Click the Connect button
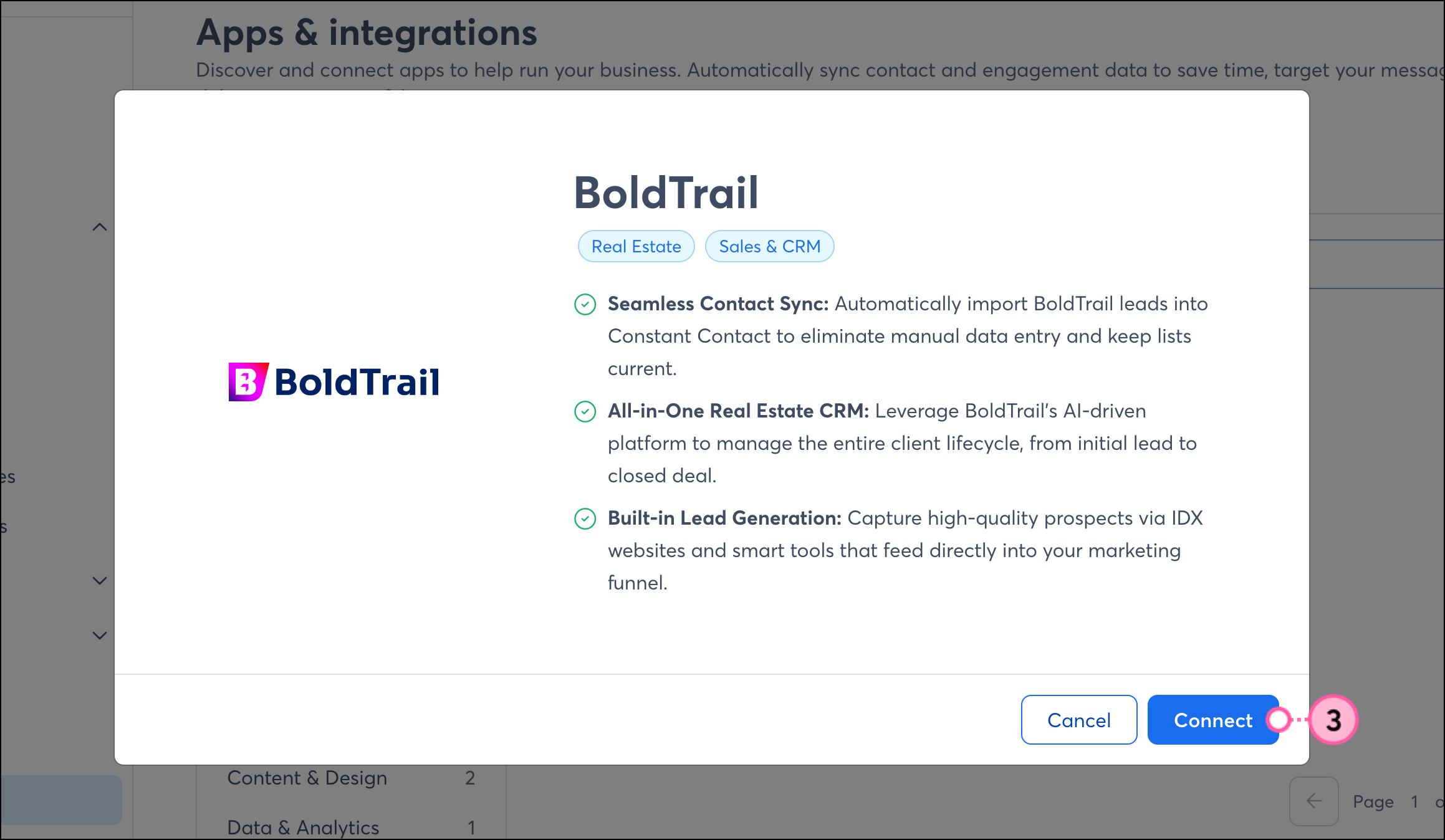 [x=1212, y=720]
